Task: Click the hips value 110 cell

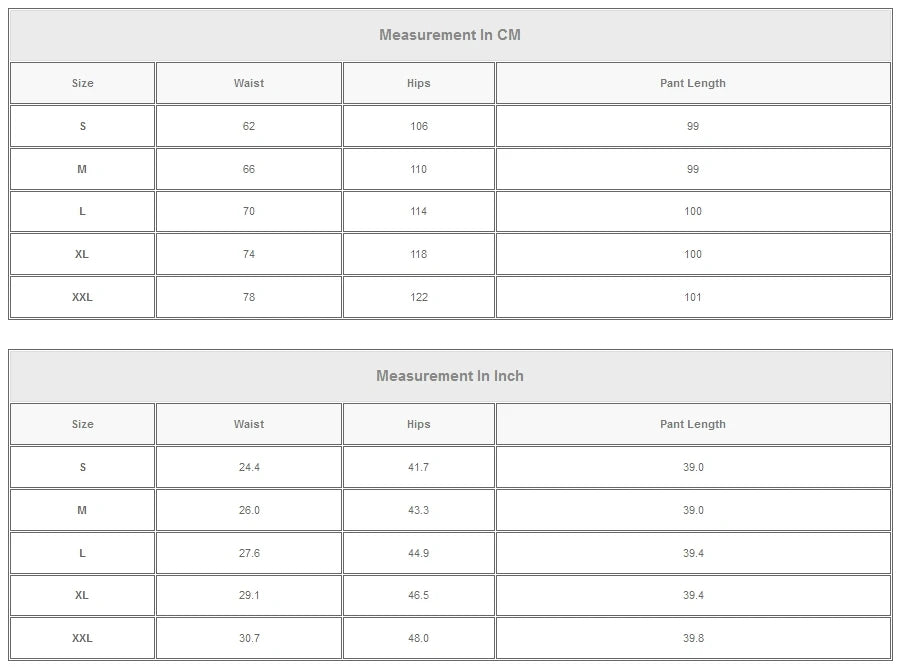Action: 419,169
